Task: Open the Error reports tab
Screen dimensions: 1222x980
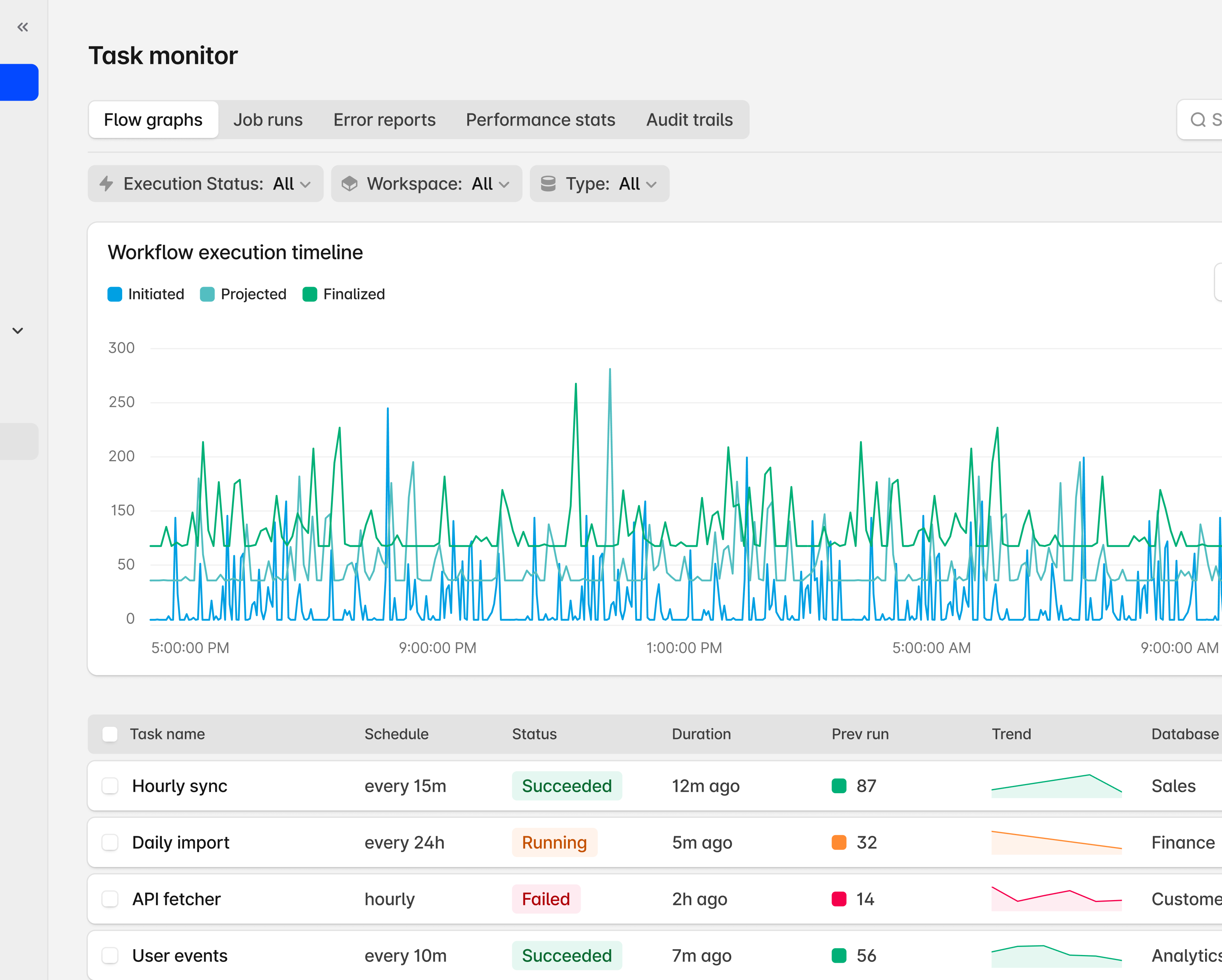Action: click(384, 120)
